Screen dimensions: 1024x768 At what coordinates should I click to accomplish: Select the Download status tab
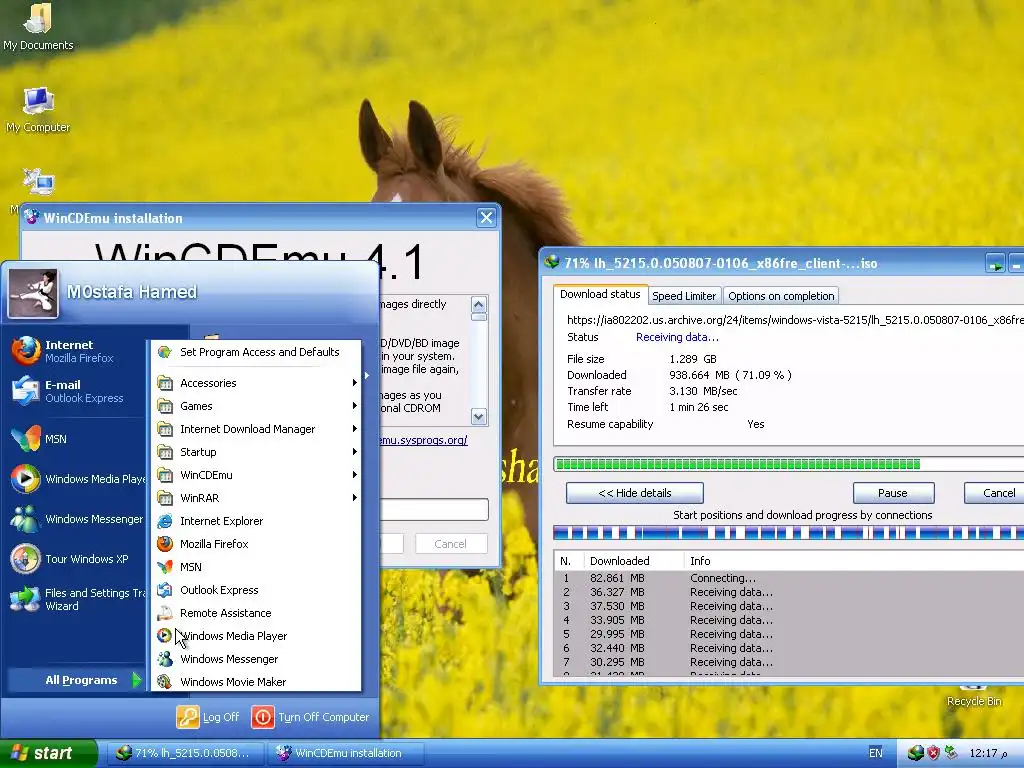coord(600,294)
